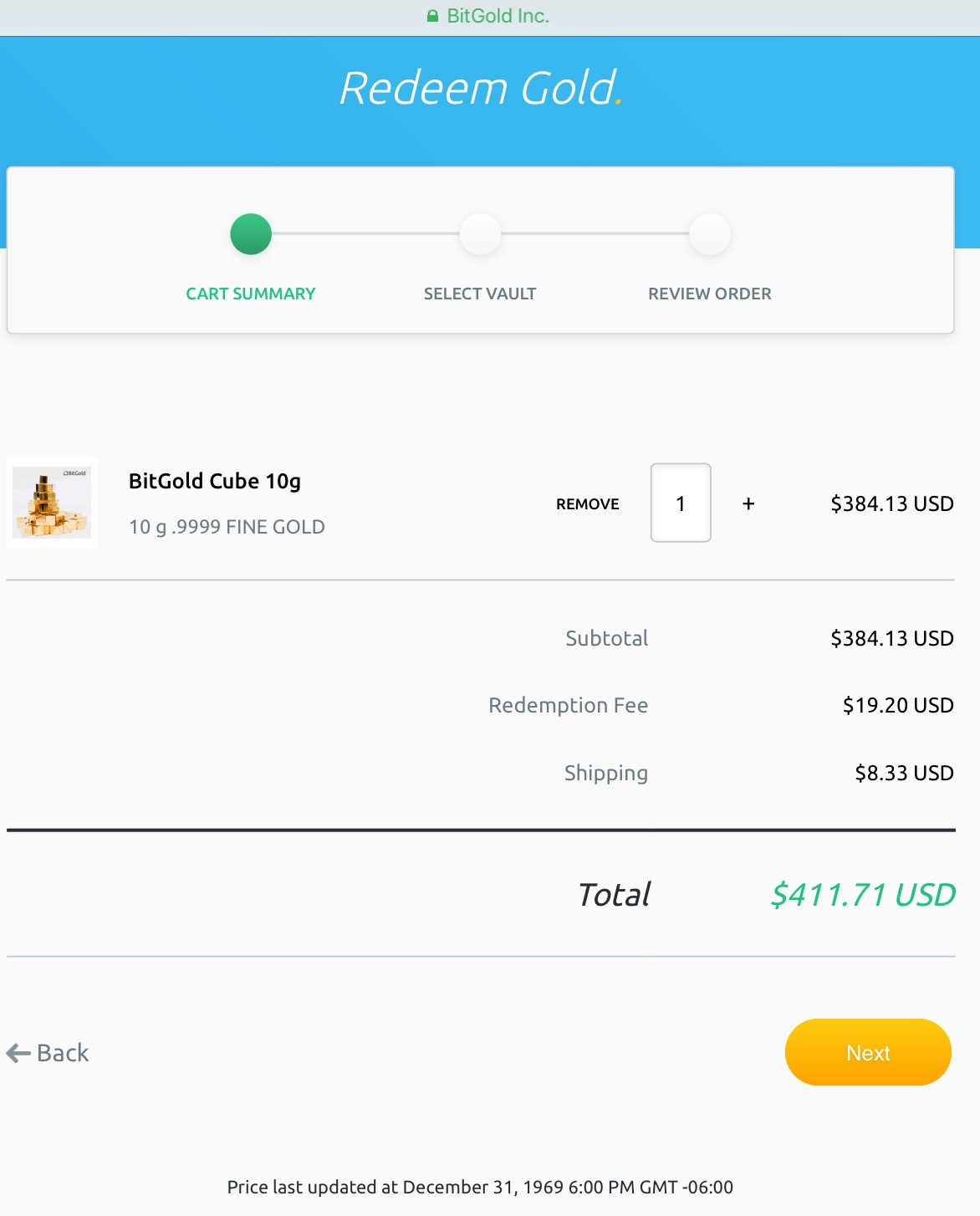Click the price last updated timestamp text
The width and height of the screenshot is (980, 1216).
480,1187
